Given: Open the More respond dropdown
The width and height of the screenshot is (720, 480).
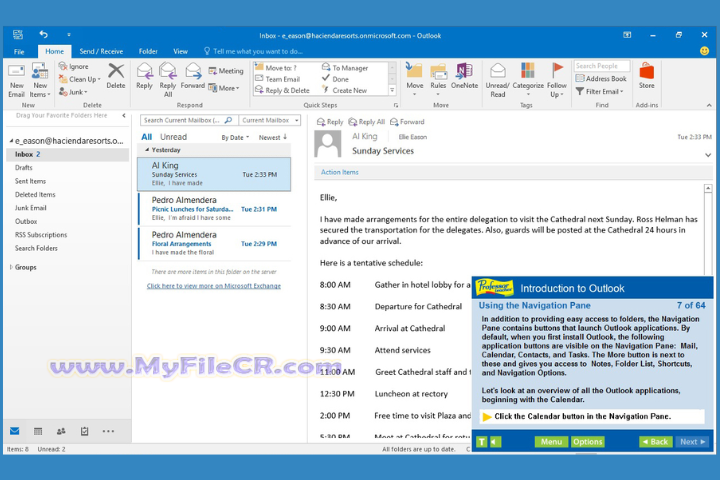Looking at the screenshot, I should click(224, 88).
